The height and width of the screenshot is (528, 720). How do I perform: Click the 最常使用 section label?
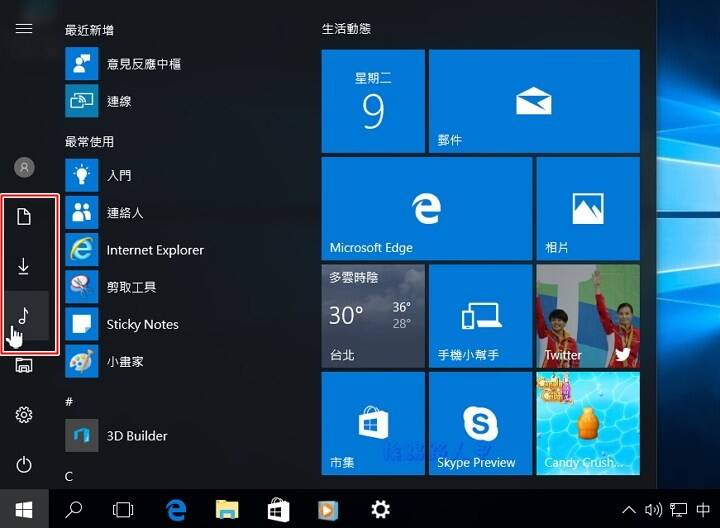[90, 141]
